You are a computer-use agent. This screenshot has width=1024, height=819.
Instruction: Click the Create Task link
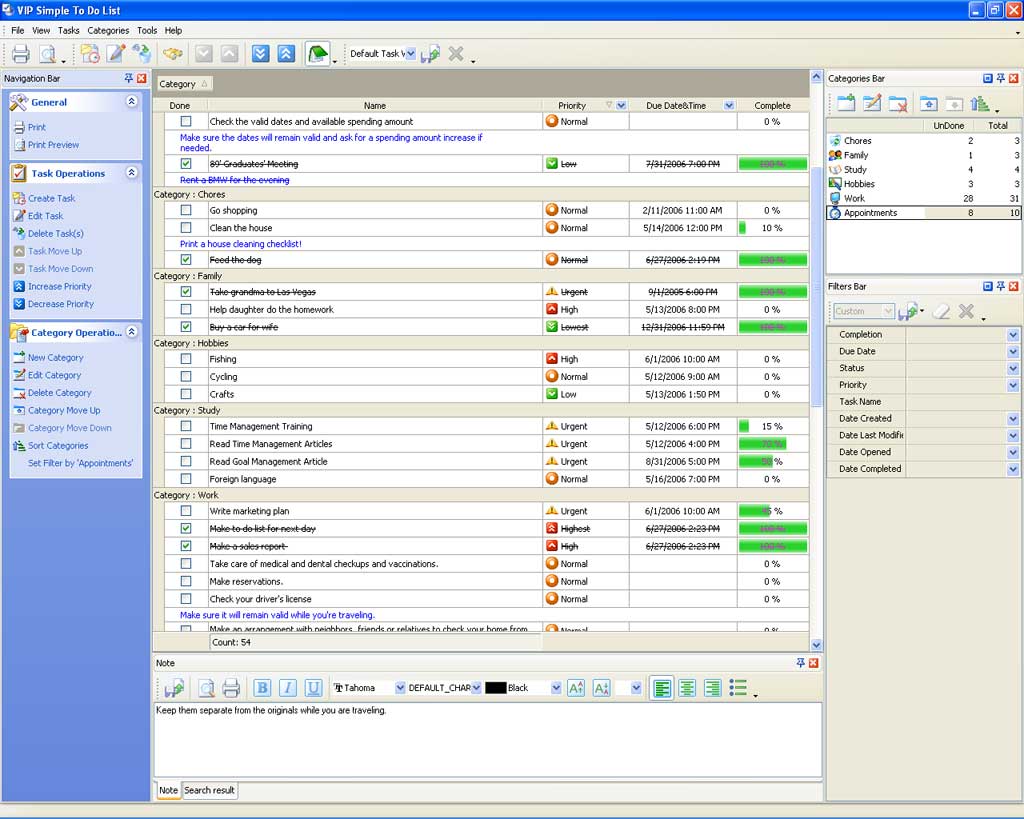point(51,198)
